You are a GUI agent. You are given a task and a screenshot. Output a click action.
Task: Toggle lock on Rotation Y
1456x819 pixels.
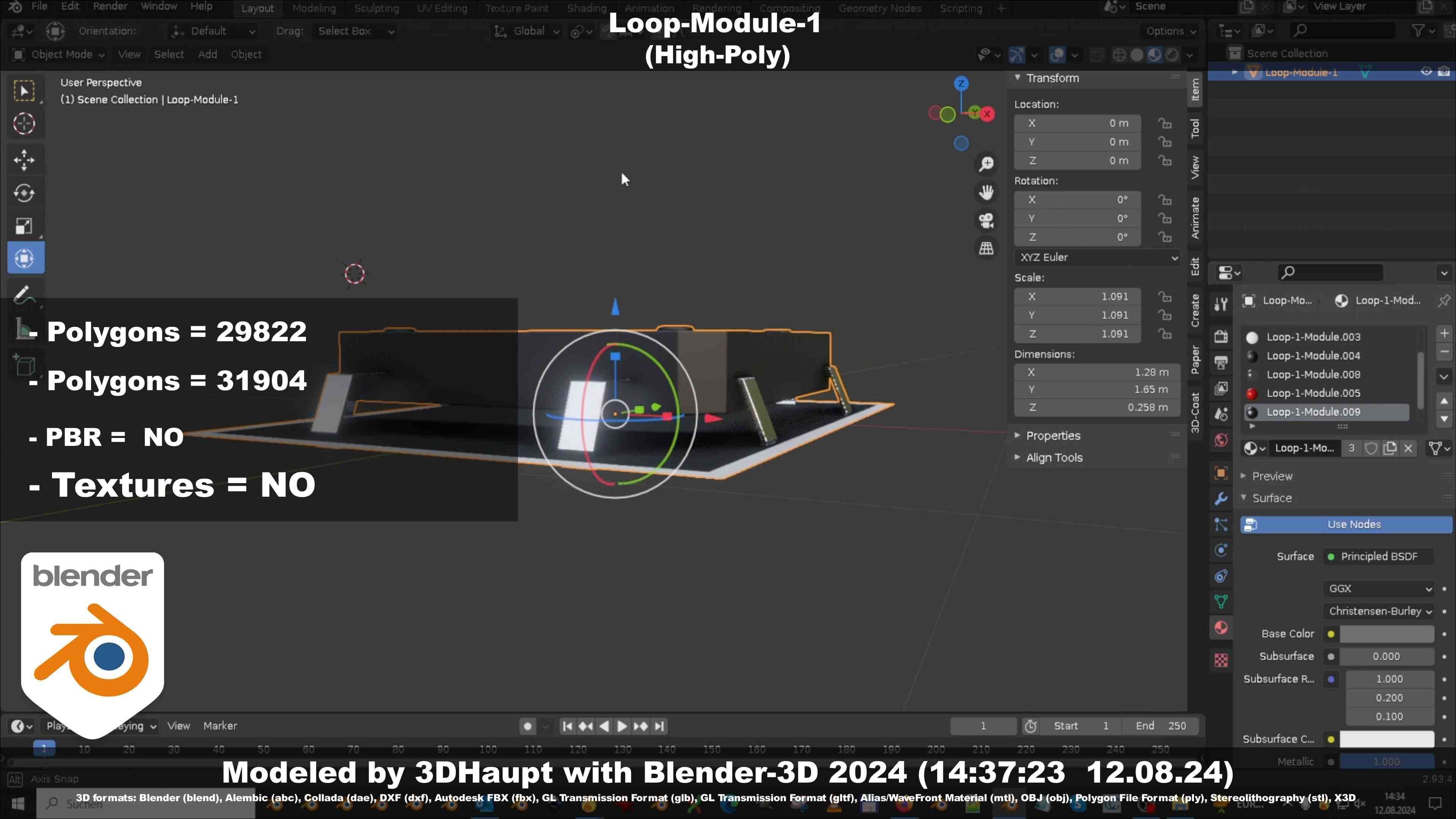[1164, 219]
